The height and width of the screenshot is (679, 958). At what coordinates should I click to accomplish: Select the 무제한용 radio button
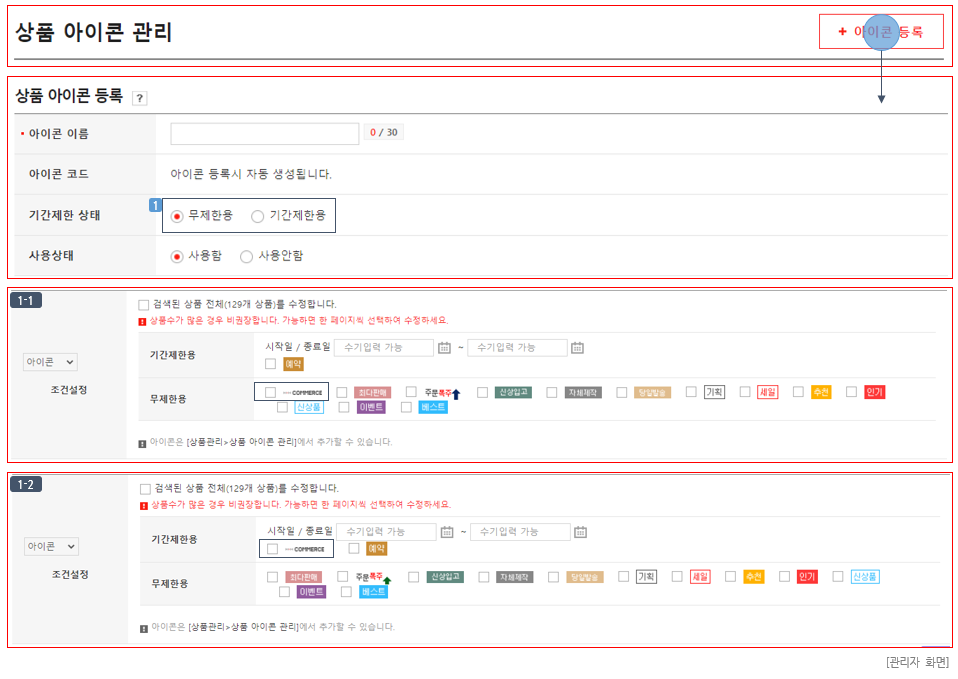pyautogui.click(x=177, y=216)
